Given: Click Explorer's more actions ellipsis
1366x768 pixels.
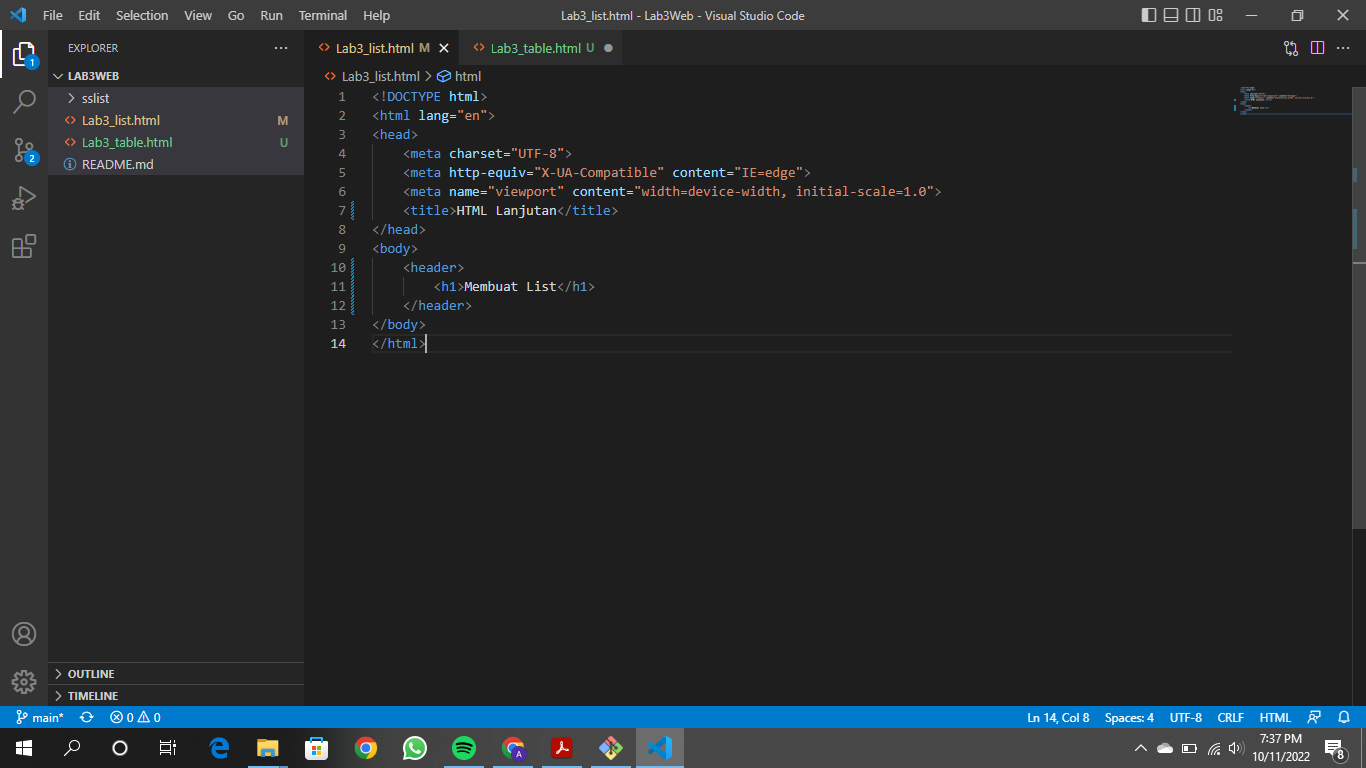Looking at the screenshot, I should click(281, 48).
